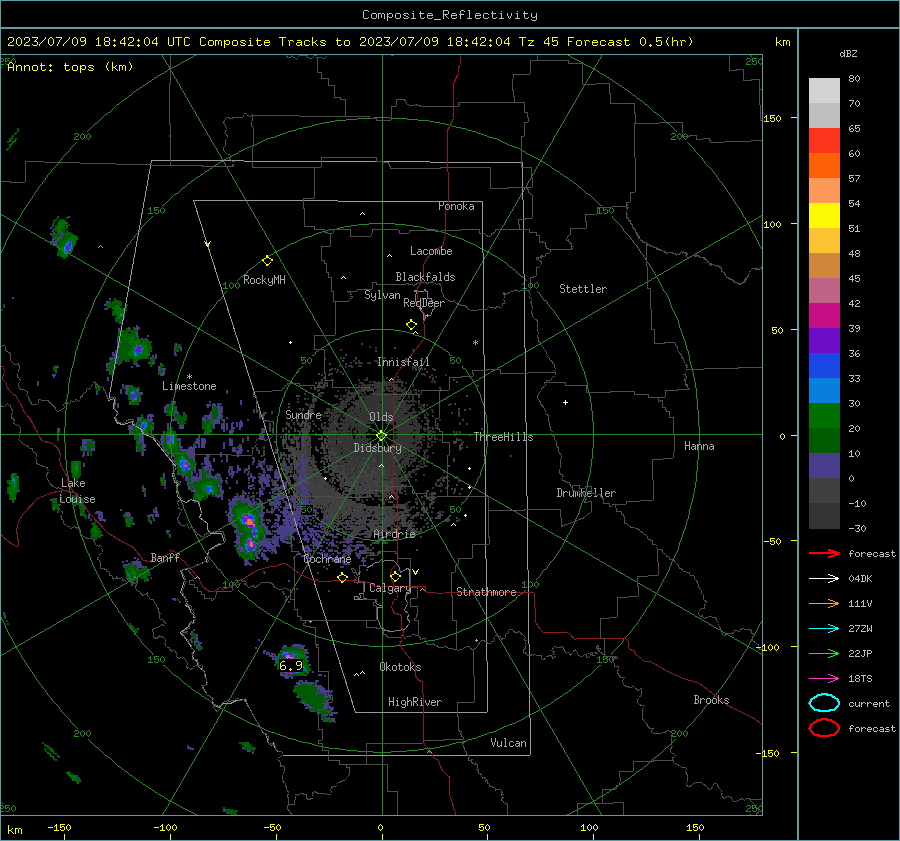
Task: Click the Stettler city label
Action: coord(583,289)
